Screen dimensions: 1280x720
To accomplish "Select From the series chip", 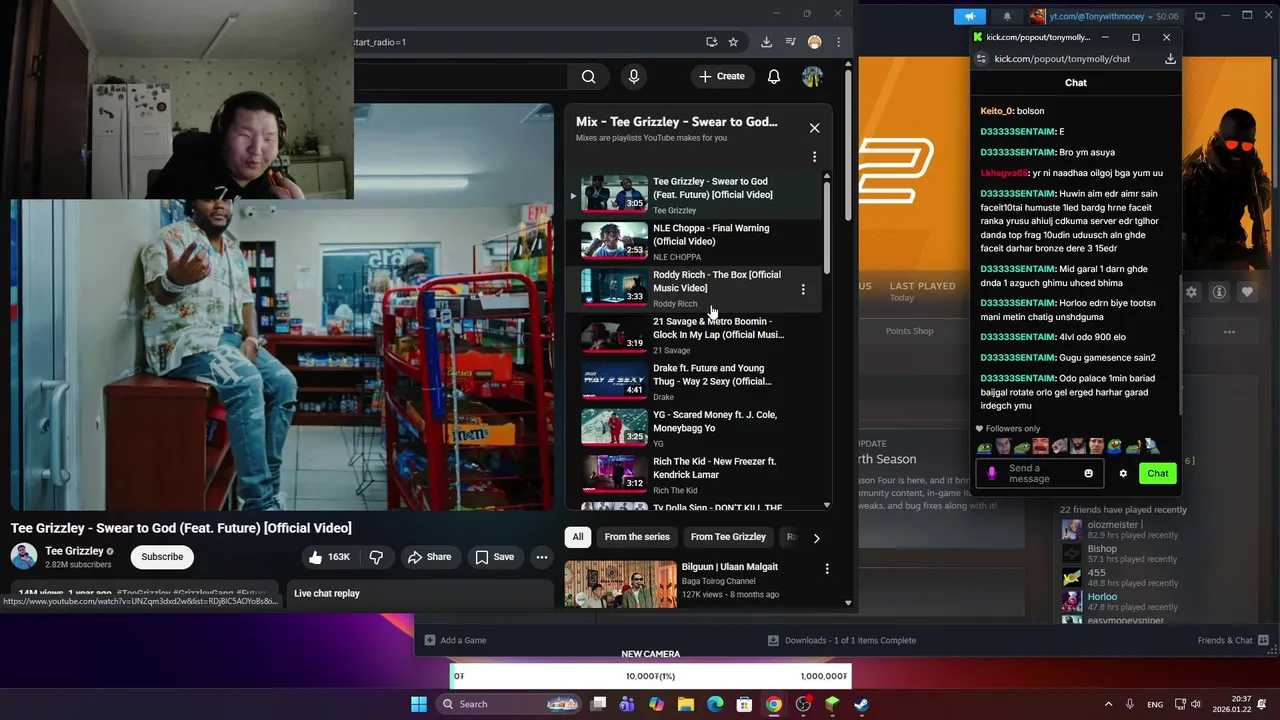I will [x=637, y=537].
